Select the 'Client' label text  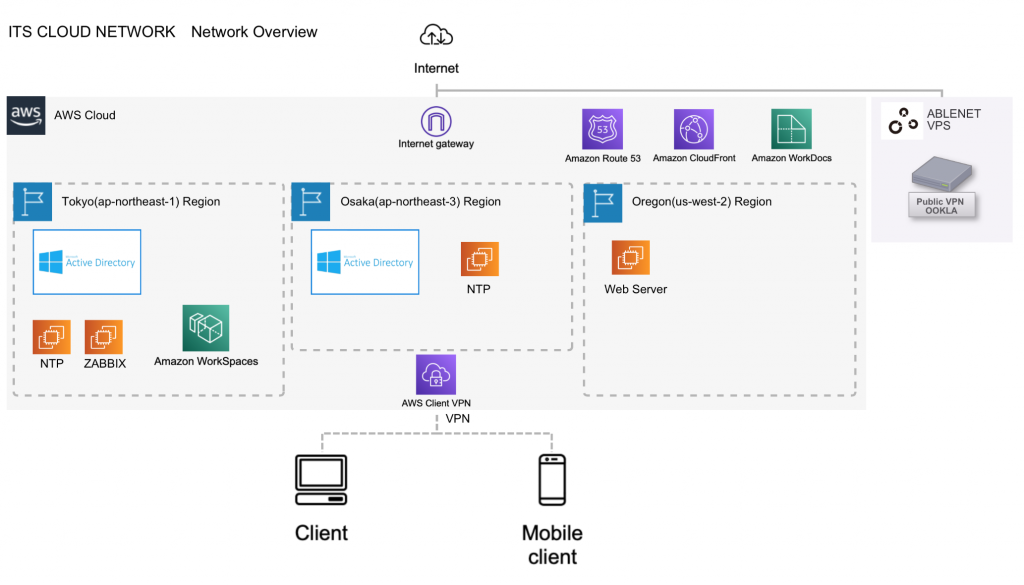tap(321, 533)
